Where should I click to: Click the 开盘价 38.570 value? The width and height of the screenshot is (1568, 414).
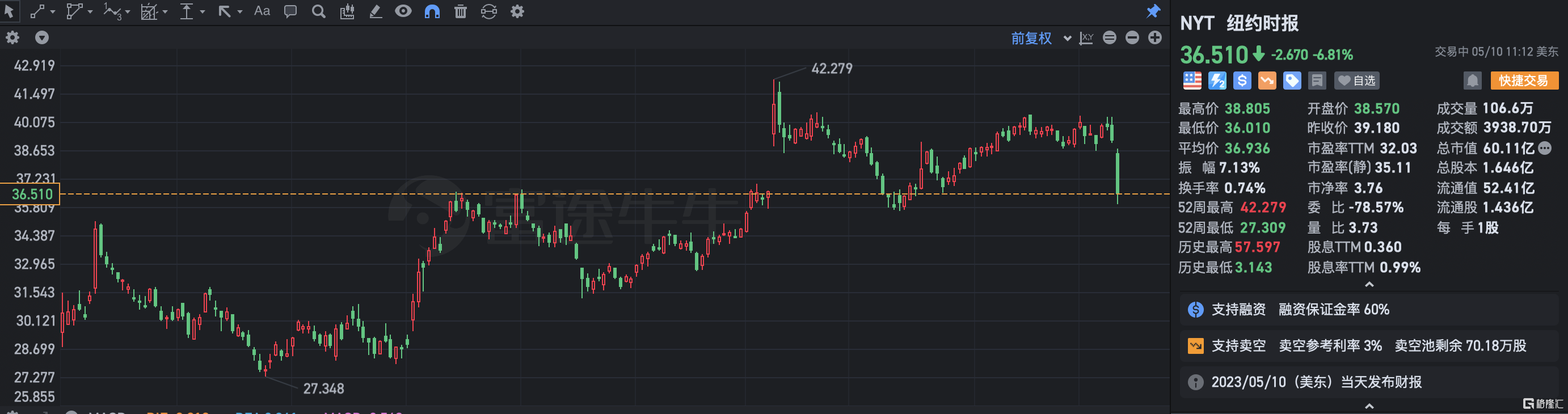tap(1376, 108)
